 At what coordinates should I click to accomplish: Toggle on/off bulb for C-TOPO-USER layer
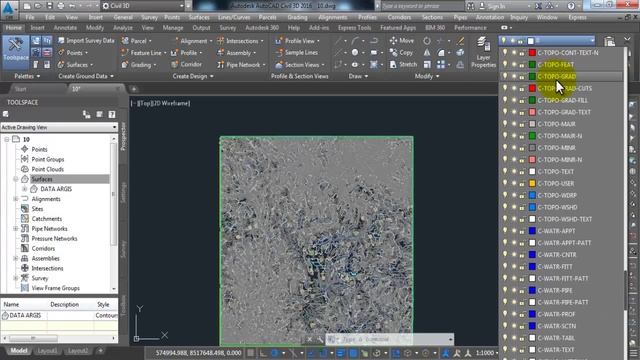[505, 183]
